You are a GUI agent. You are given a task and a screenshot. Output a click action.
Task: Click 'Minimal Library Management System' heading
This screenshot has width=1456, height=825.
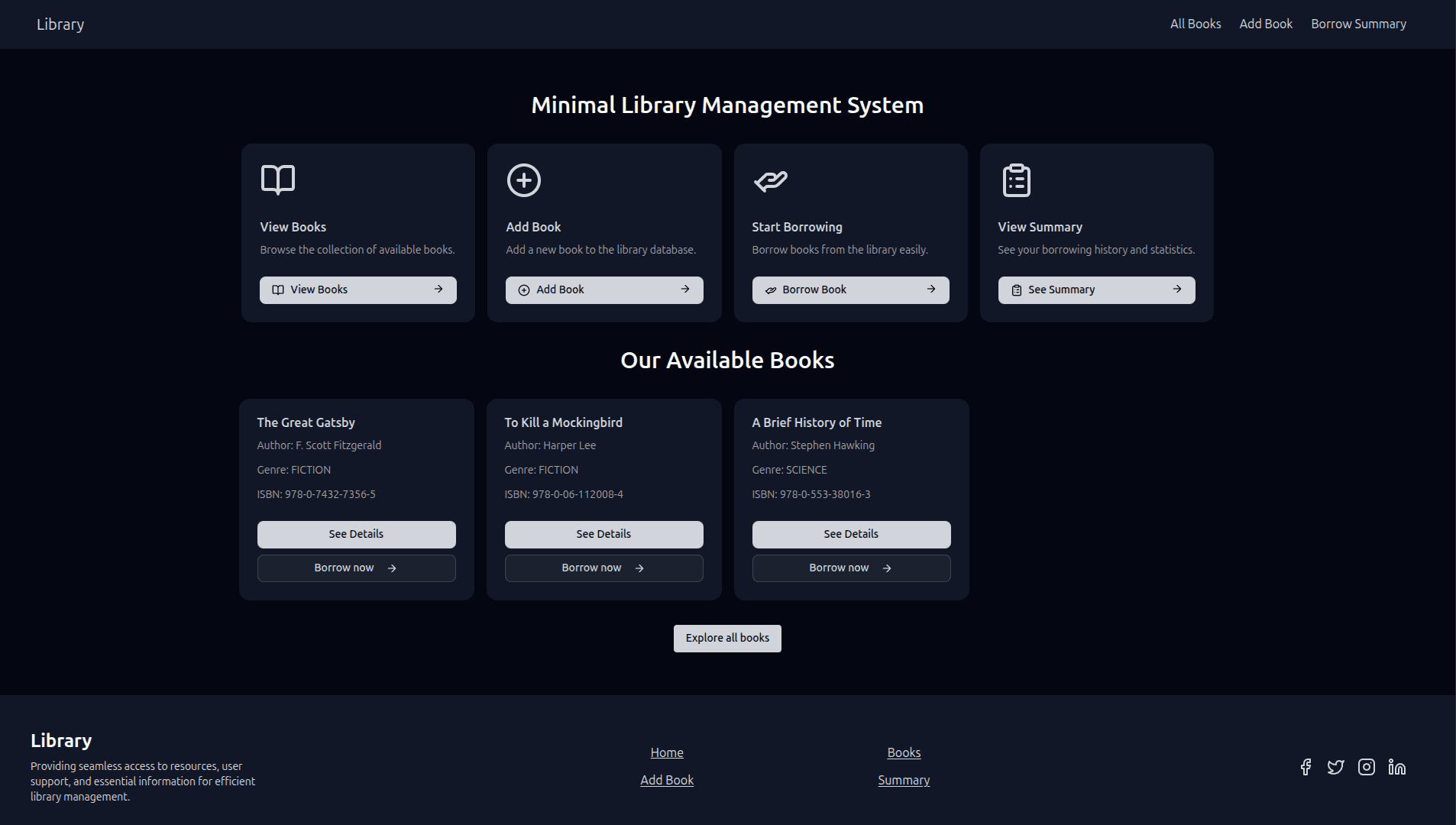727,105
